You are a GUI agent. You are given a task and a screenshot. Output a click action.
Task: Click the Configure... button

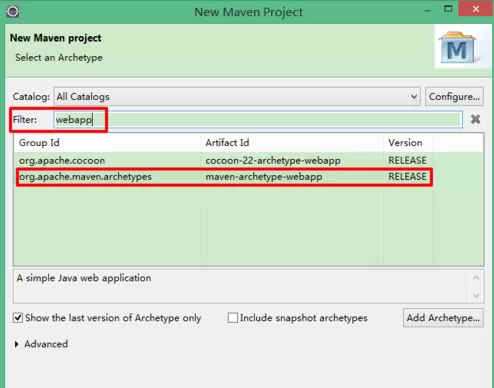(454, 97)
